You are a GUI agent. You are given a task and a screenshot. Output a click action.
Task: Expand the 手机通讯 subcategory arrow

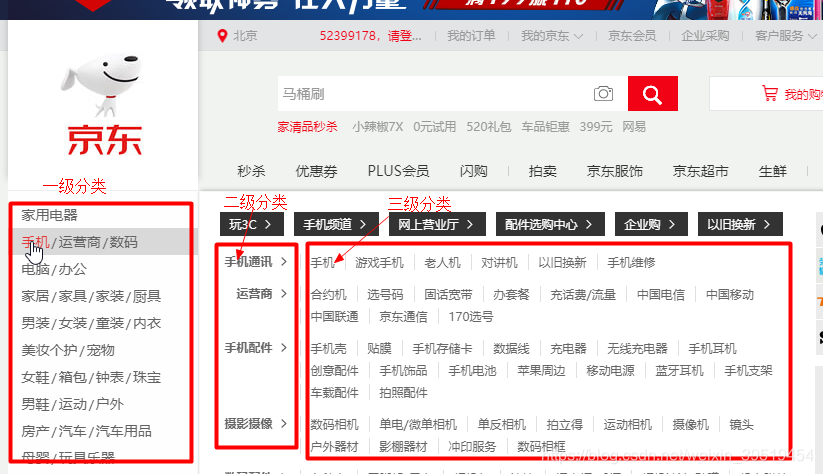[x=284, y=261]
